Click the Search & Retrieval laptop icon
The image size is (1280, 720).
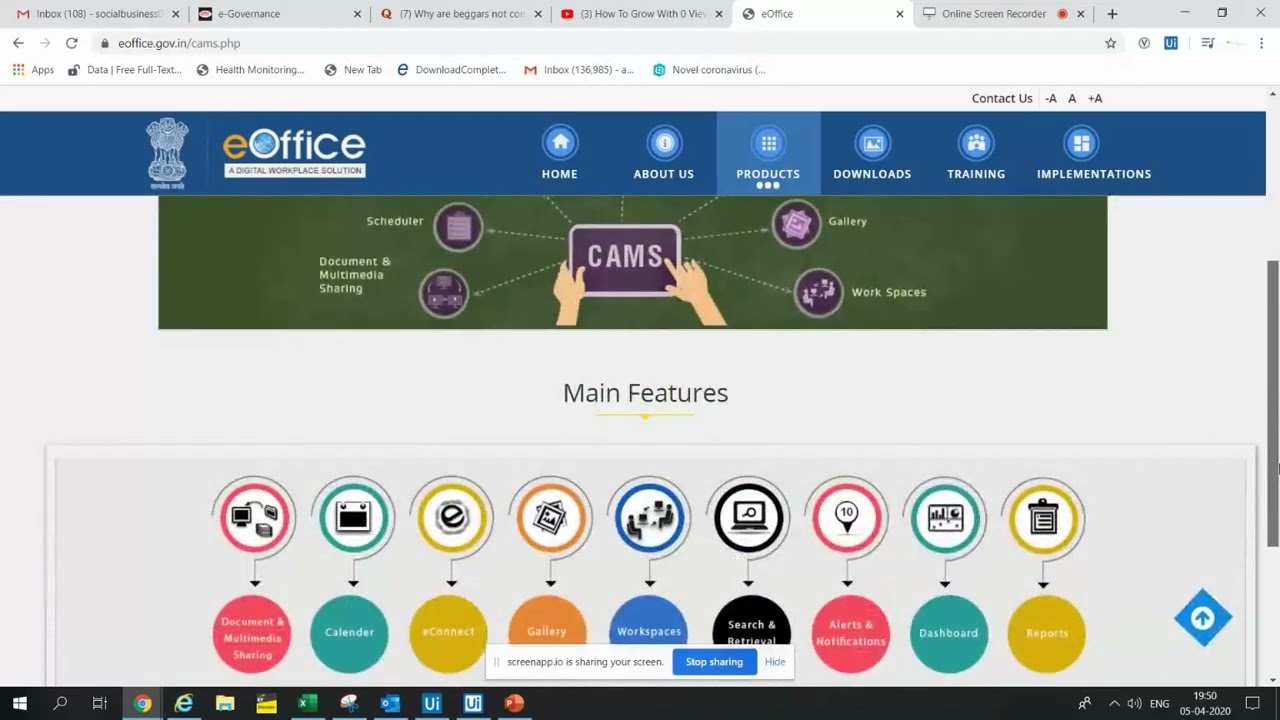pos(749,517)
